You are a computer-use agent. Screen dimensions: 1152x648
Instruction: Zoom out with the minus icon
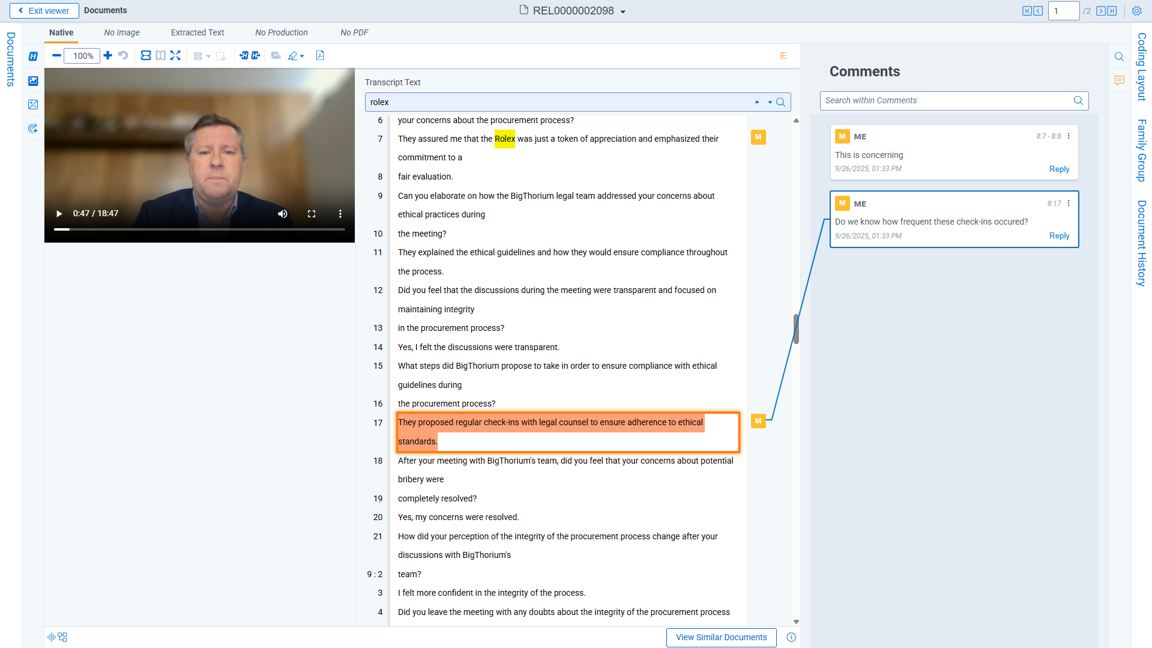(56, 56)
